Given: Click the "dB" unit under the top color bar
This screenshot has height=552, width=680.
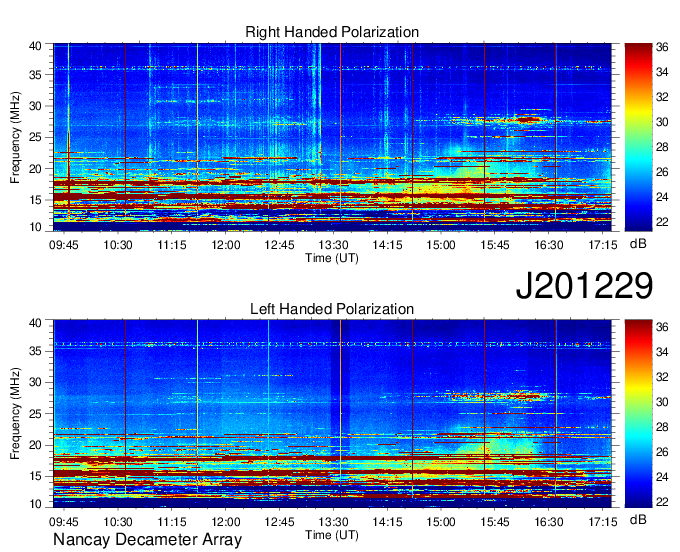Looking at the screenshot, I should click(638, 244).
